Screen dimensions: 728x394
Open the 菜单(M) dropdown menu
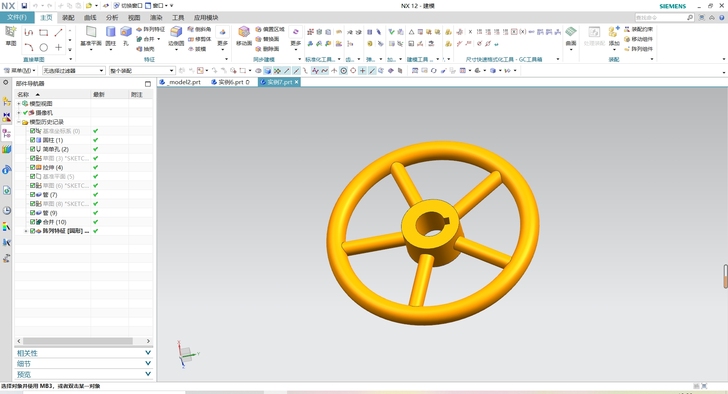point(20,71)
